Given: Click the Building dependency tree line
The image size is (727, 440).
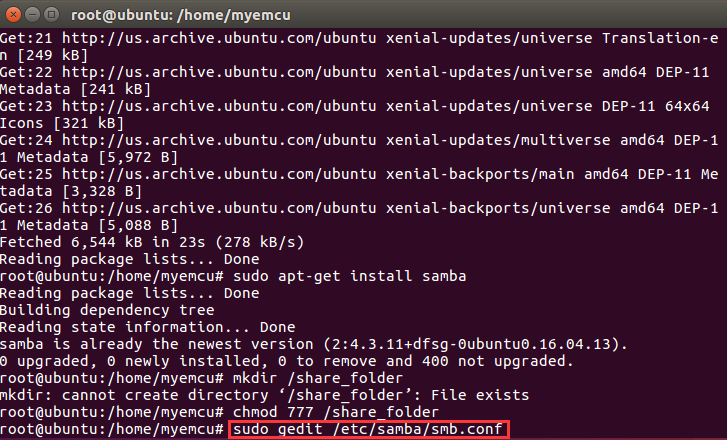Looking at the screenshot, I should click(107, 310).
